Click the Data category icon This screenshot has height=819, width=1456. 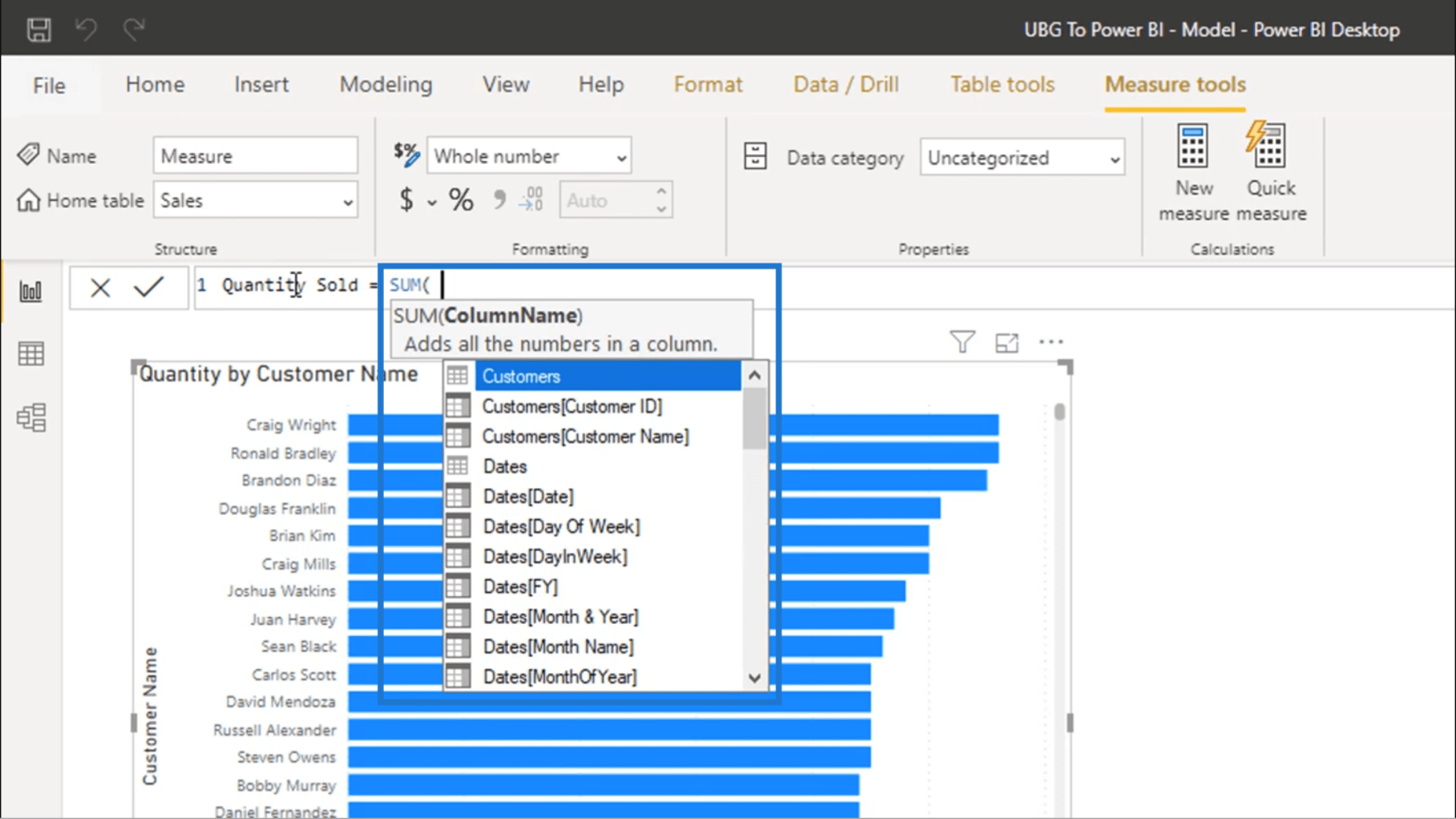point(755,156)
